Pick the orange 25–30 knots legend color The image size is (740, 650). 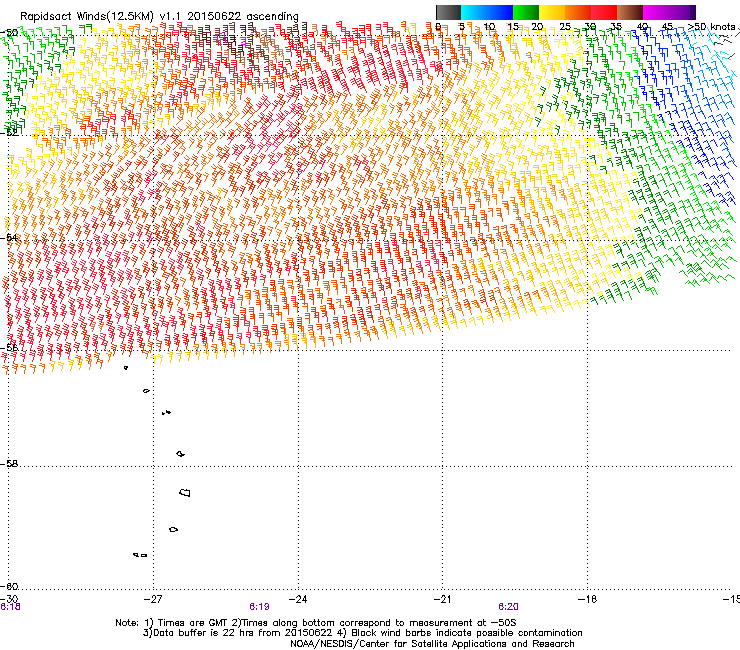578,12
